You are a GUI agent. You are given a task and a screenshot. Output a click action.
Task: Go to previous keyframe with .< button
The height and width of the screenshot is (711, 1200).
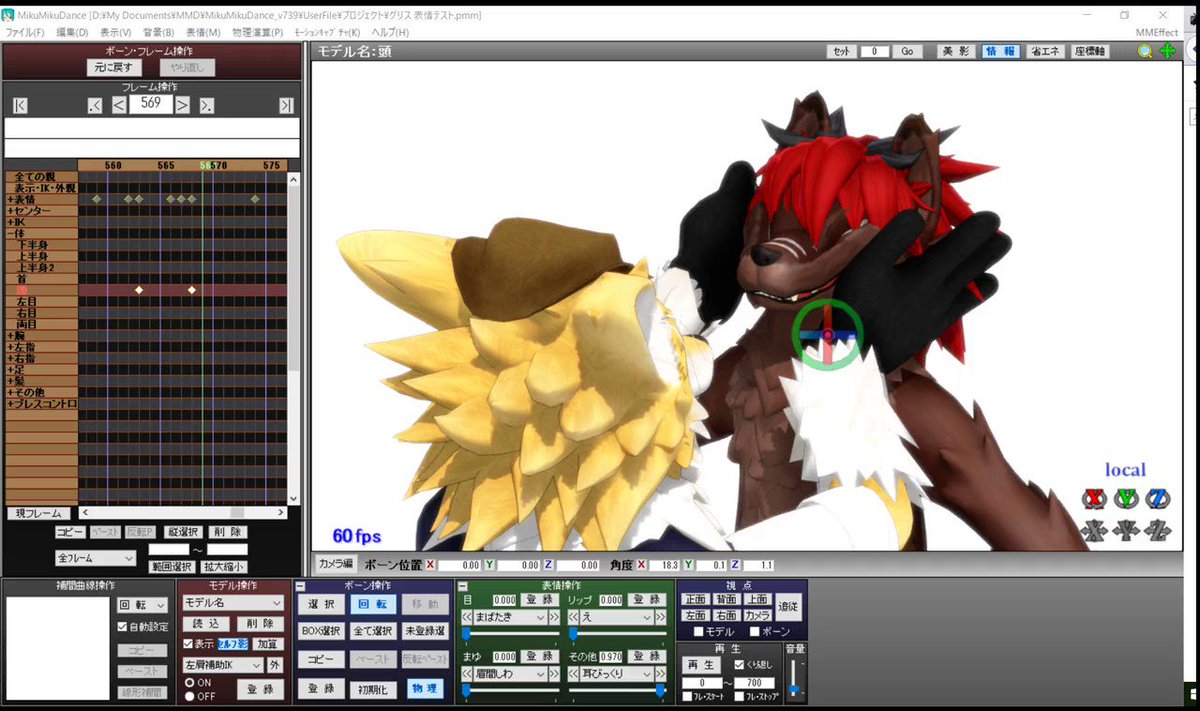coord(95,105)
